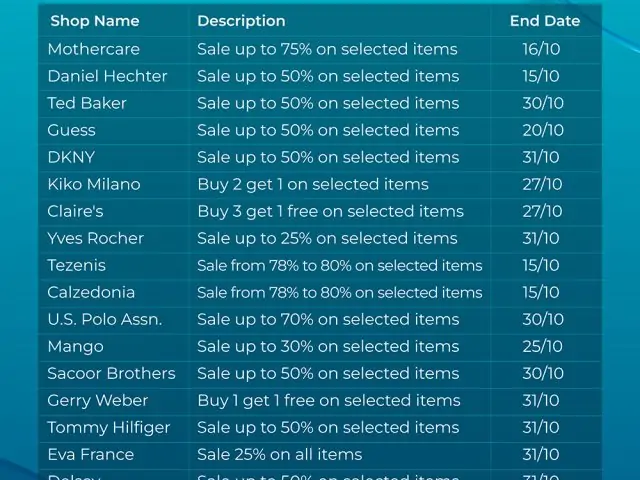The width and height of the screenshot is (640, 480).
Task: Select the Mothercare shop name
Action: 93,49
